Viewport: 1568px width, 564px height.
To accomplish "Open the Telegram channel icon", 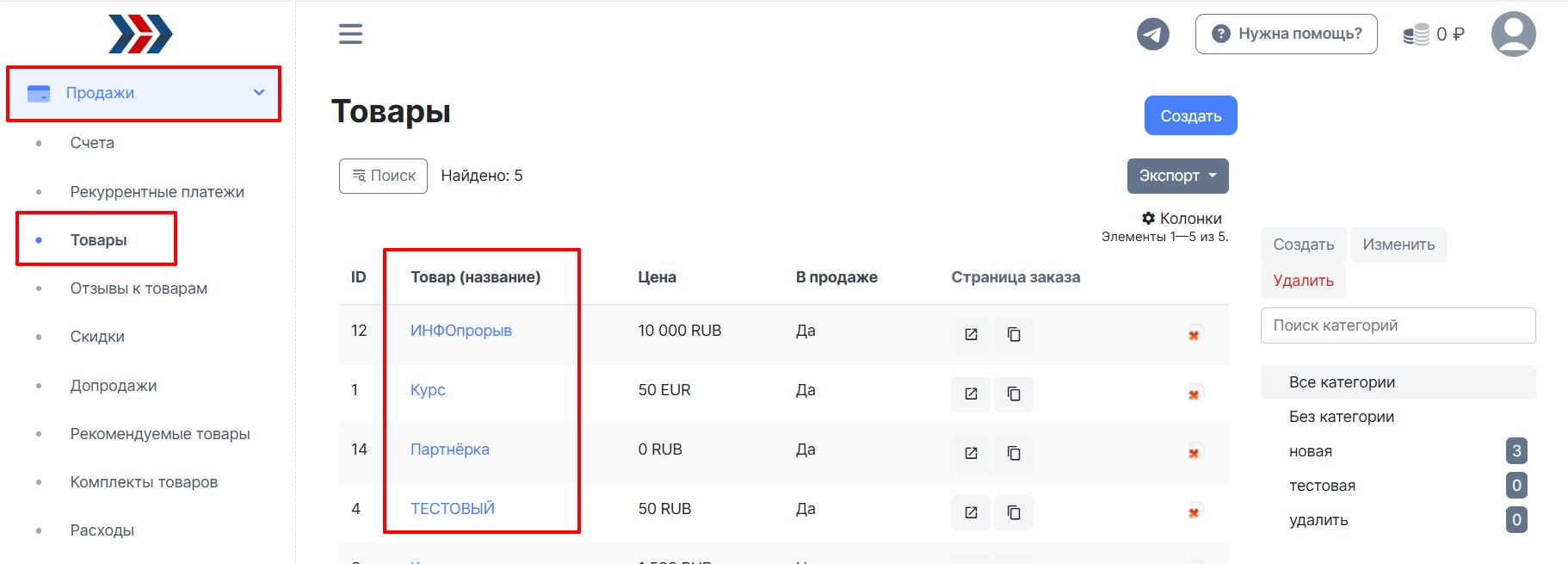I will click(1153, 34).
